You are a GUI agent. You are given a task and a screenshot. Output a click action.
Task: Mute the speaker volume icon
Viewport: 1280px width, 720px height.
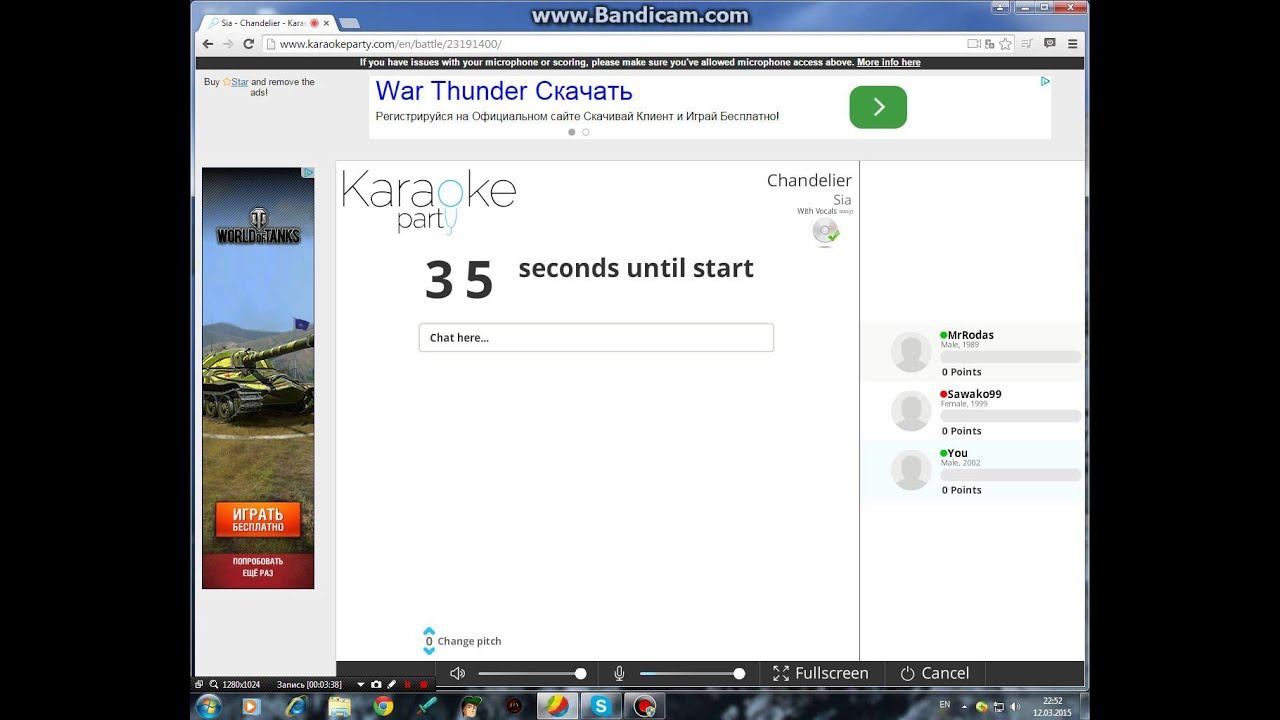[x=457, y=674]
